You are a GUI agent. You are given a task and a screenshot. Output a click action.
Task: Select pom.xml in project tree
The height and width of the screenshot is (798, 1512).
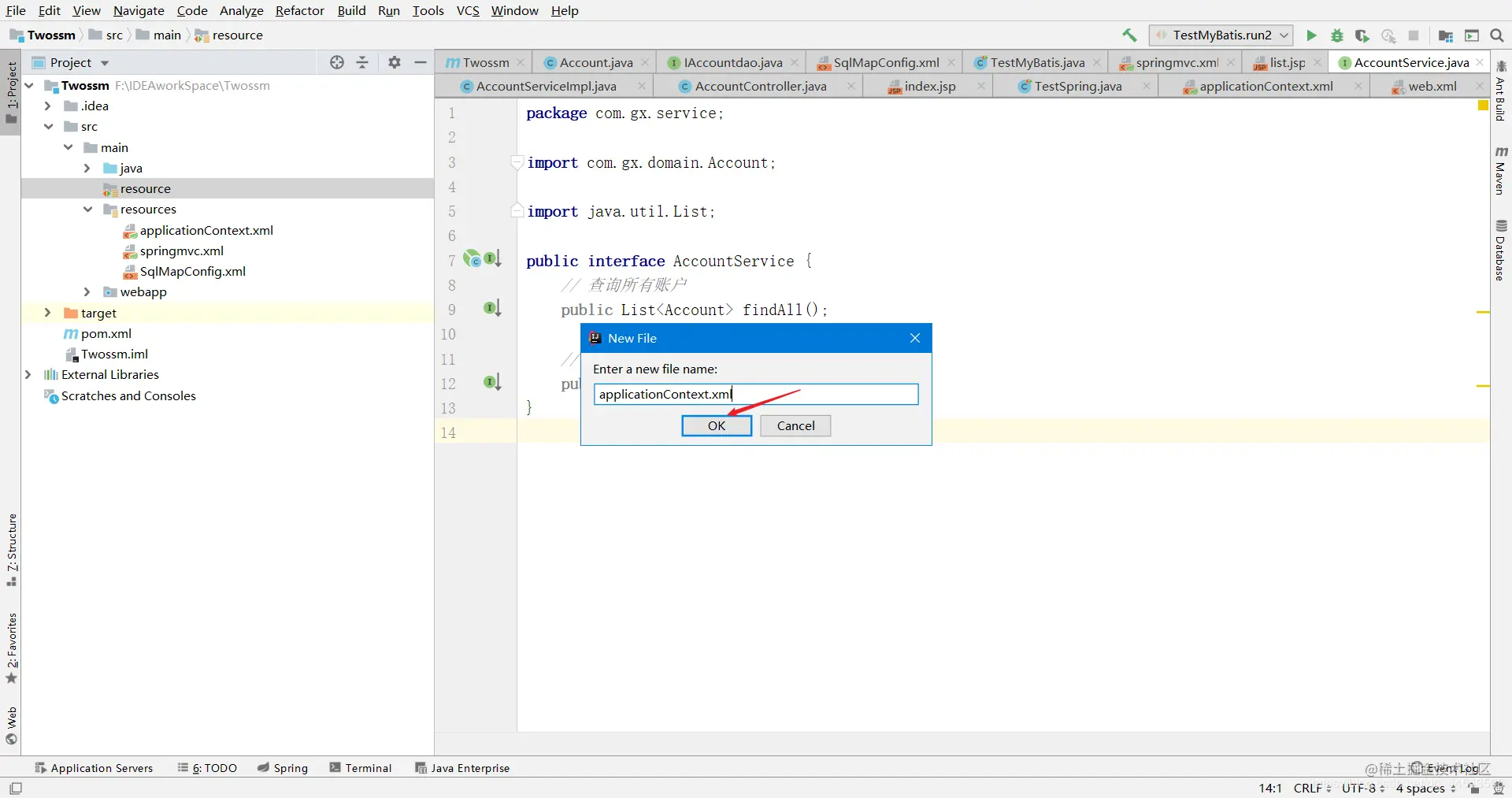point(106,333)
